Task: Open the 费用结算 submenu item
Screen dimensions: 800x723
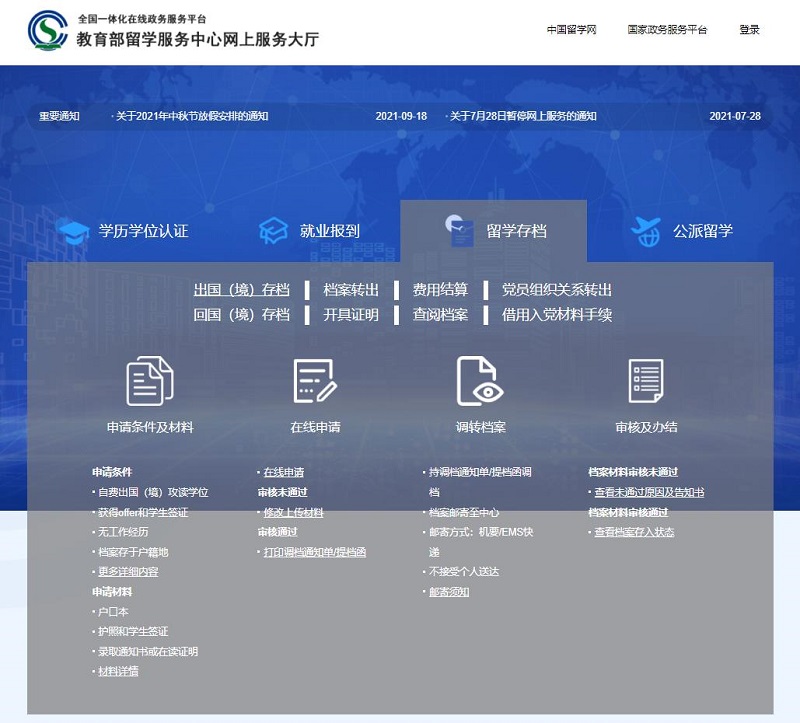Action: click(x=440, y=290)
